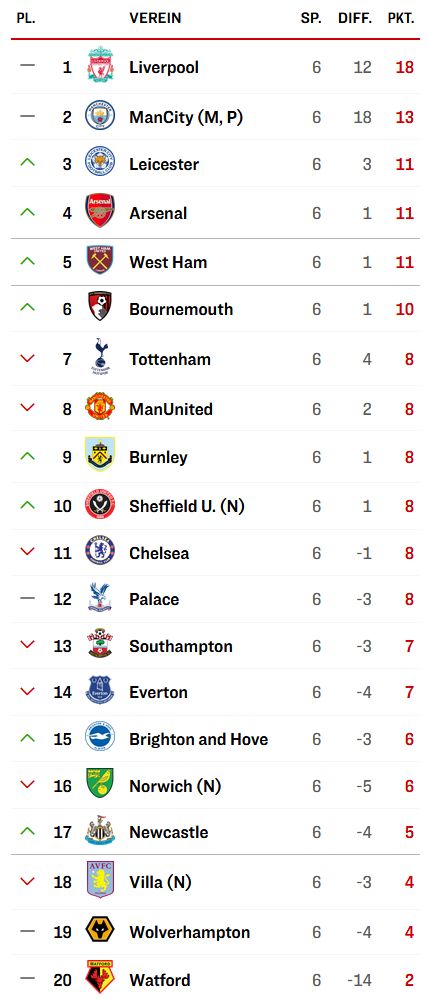Click the Tottenham cockerel crest
The image size is (428, 1001).
click(100, 356)
